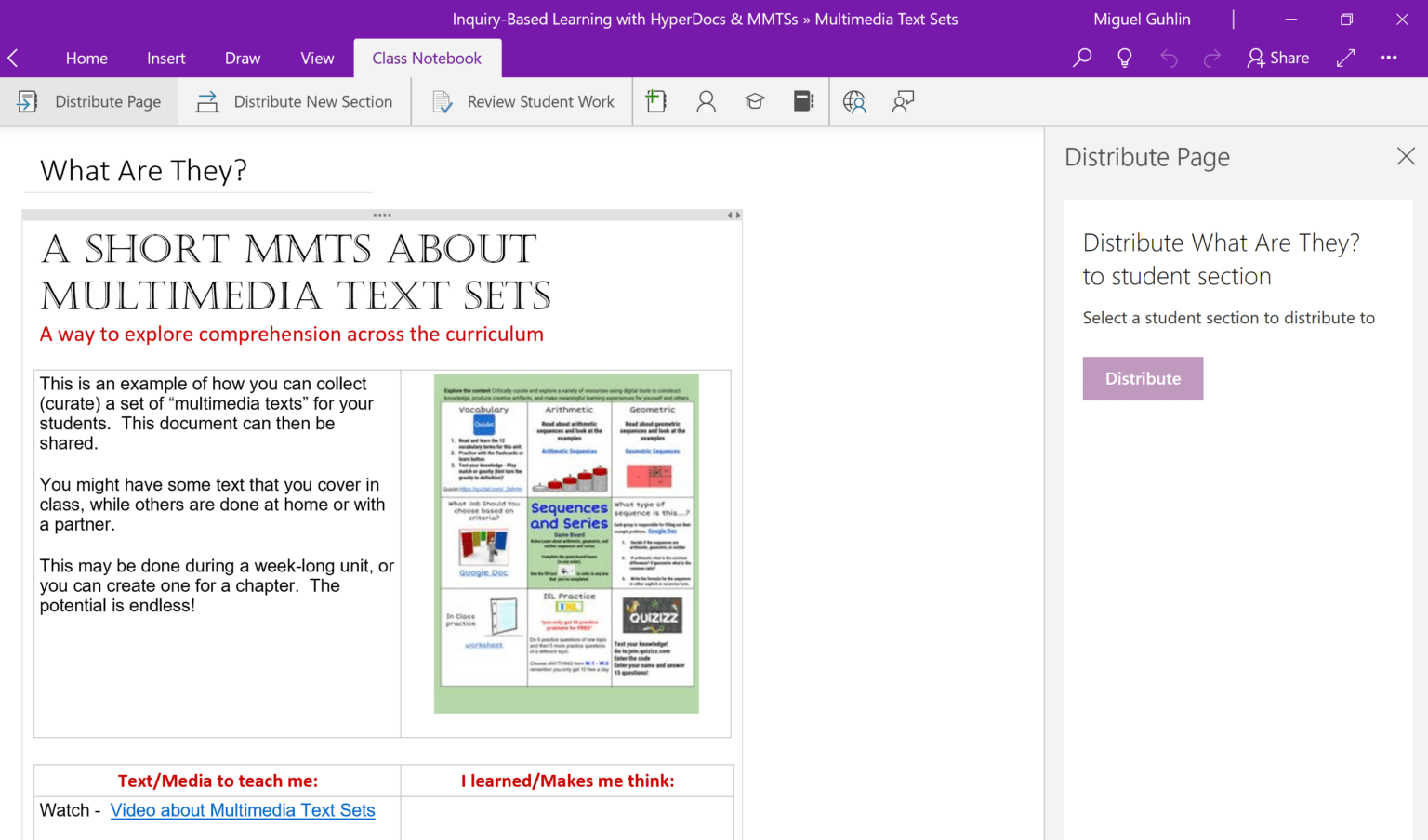Image resolution: width=1428 pixels, height=840 pixels.
Task: Select the Home menu
Action: pyautogui.click(x=86, y=58)
